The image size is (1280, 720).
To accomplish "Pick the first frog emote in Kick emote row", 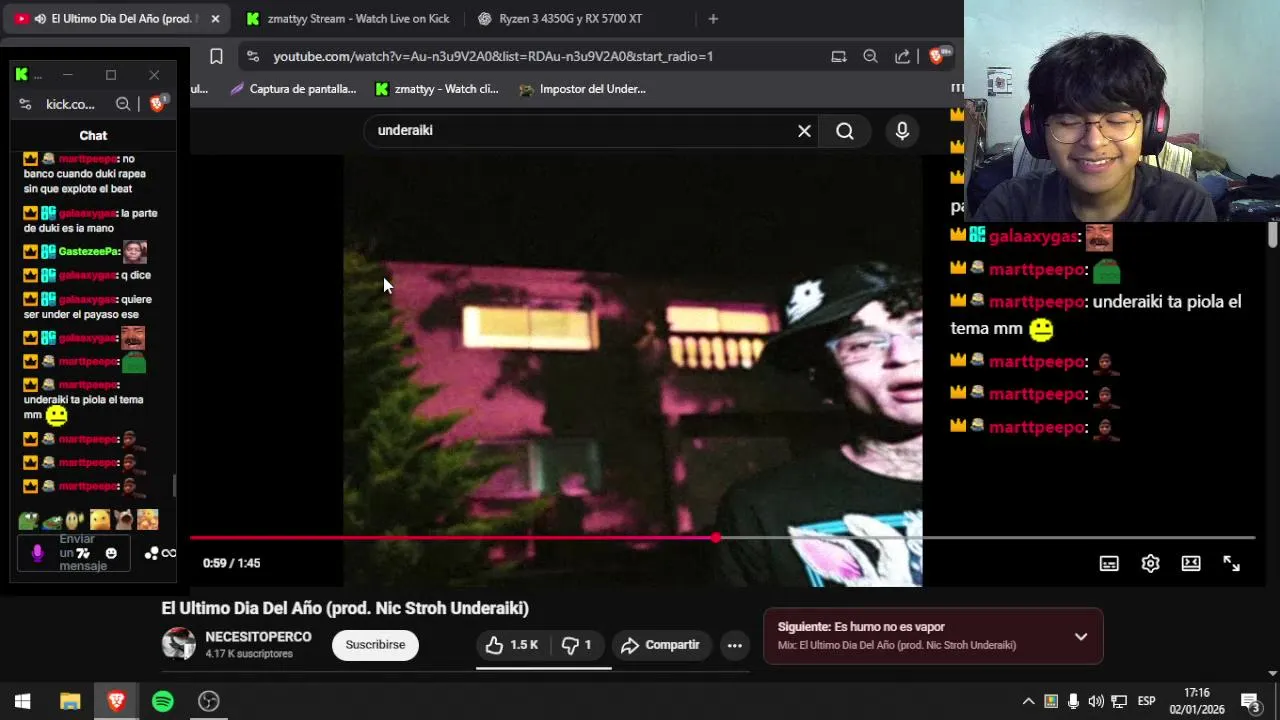I will (28, 520).
